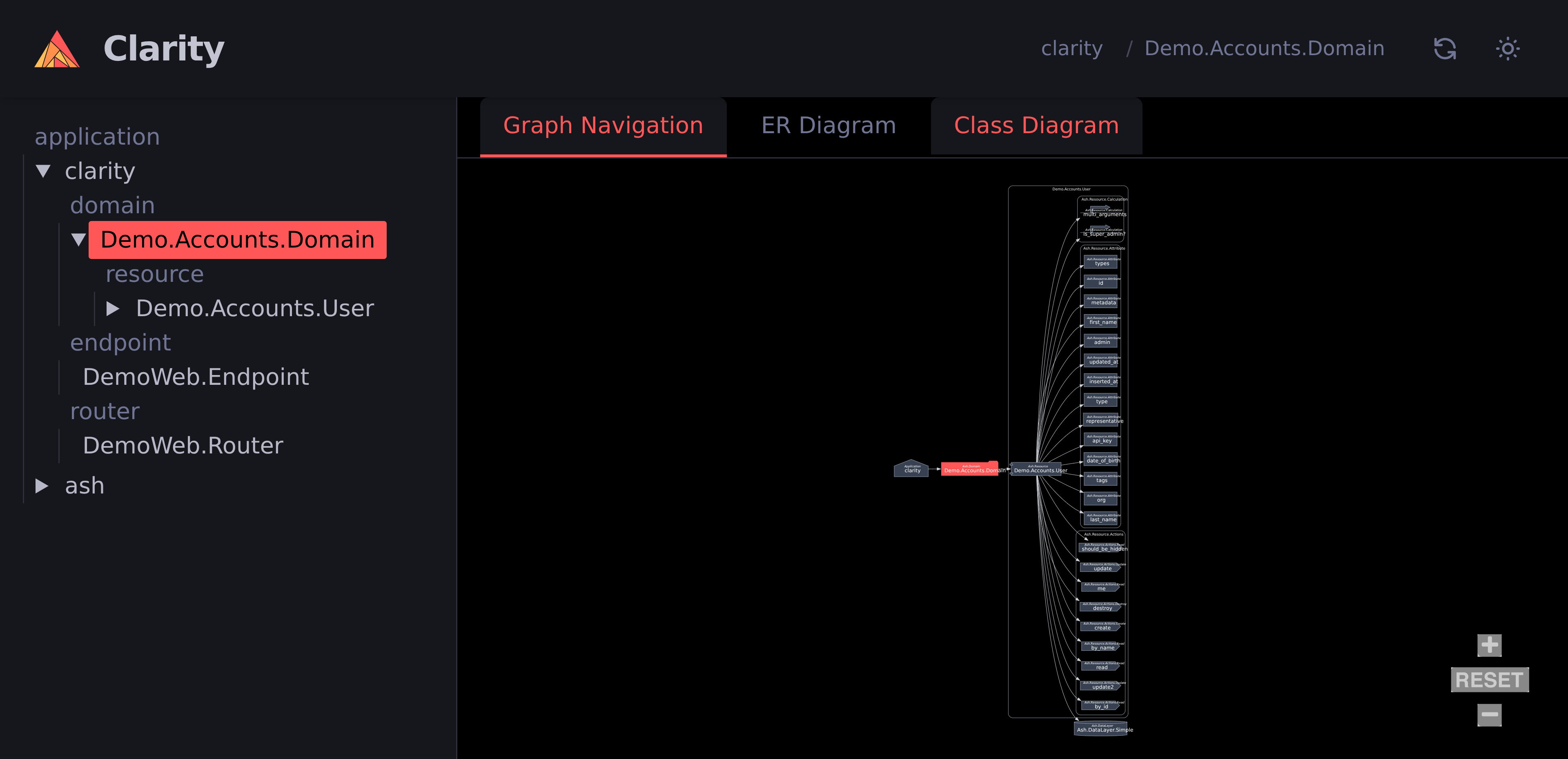
Task: Click the clarity application node in graph
Action: 911,469
